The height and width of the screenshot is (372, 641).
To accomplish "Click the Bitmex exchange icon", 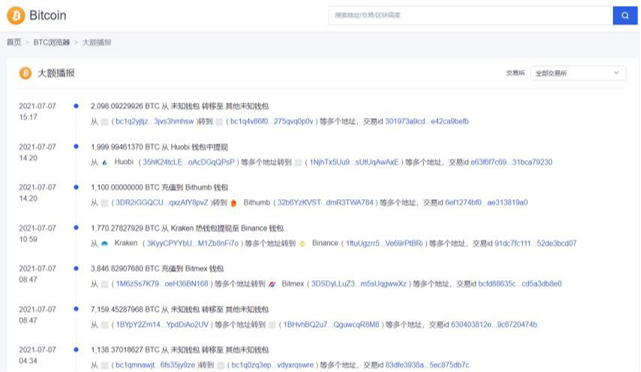I will point(272,284).
